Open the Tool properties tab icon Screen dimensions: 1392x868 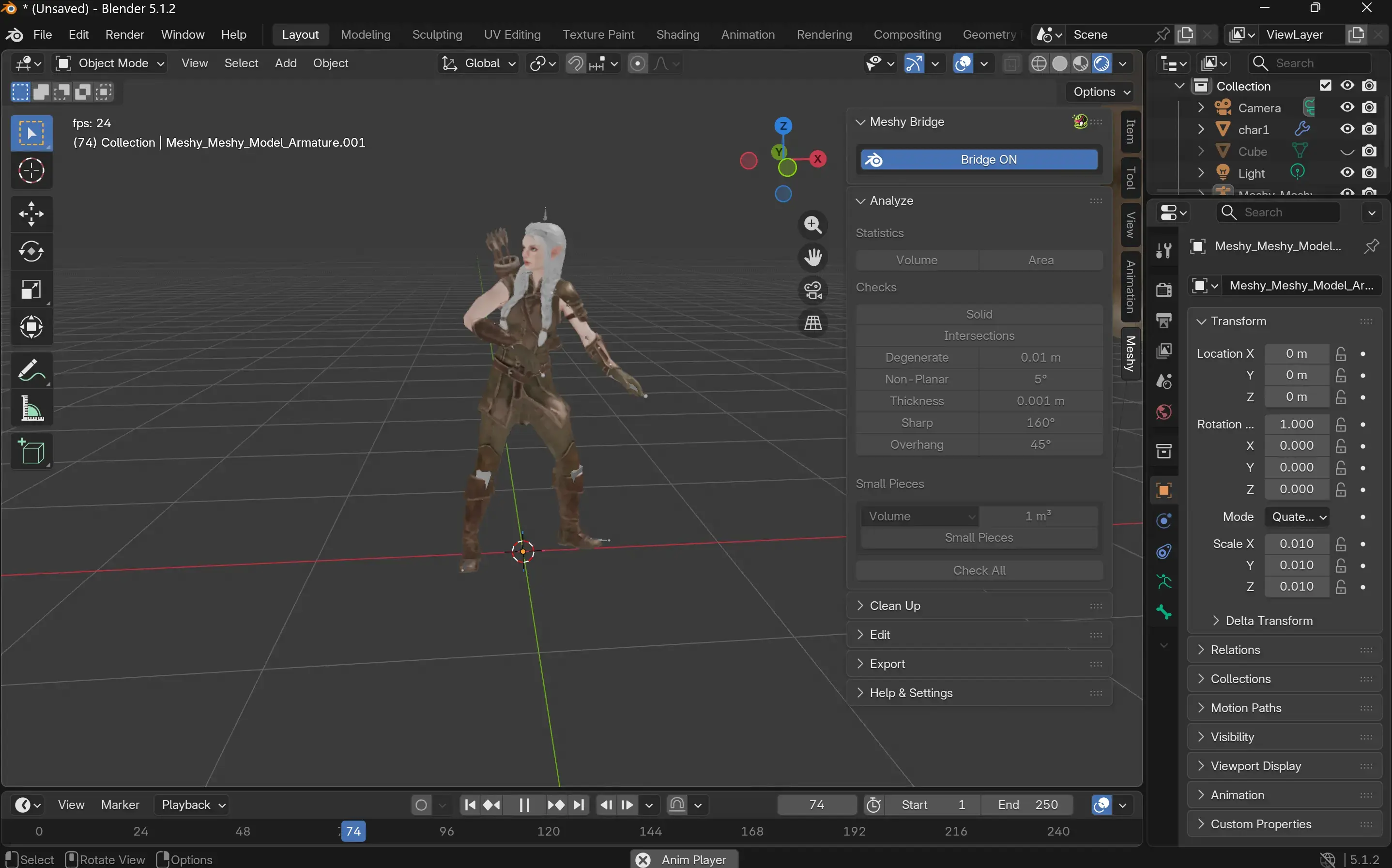(1164, 251)
